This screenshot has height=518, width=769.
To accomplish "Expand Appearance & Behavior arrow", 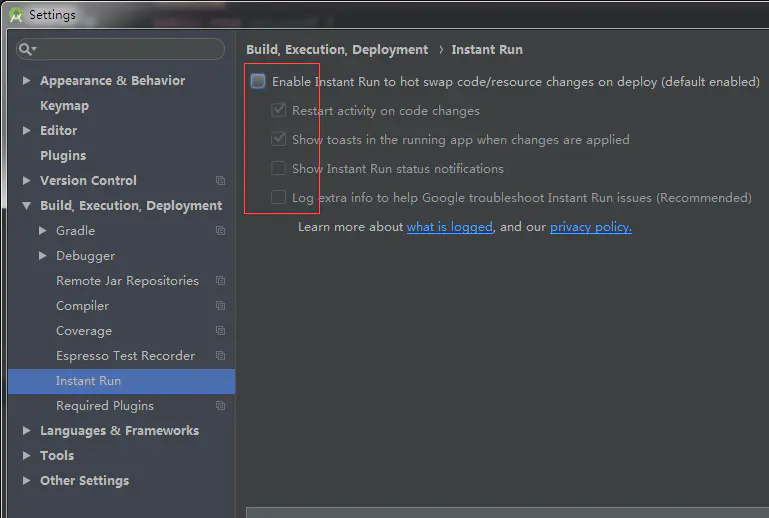I will pos(26,80).
